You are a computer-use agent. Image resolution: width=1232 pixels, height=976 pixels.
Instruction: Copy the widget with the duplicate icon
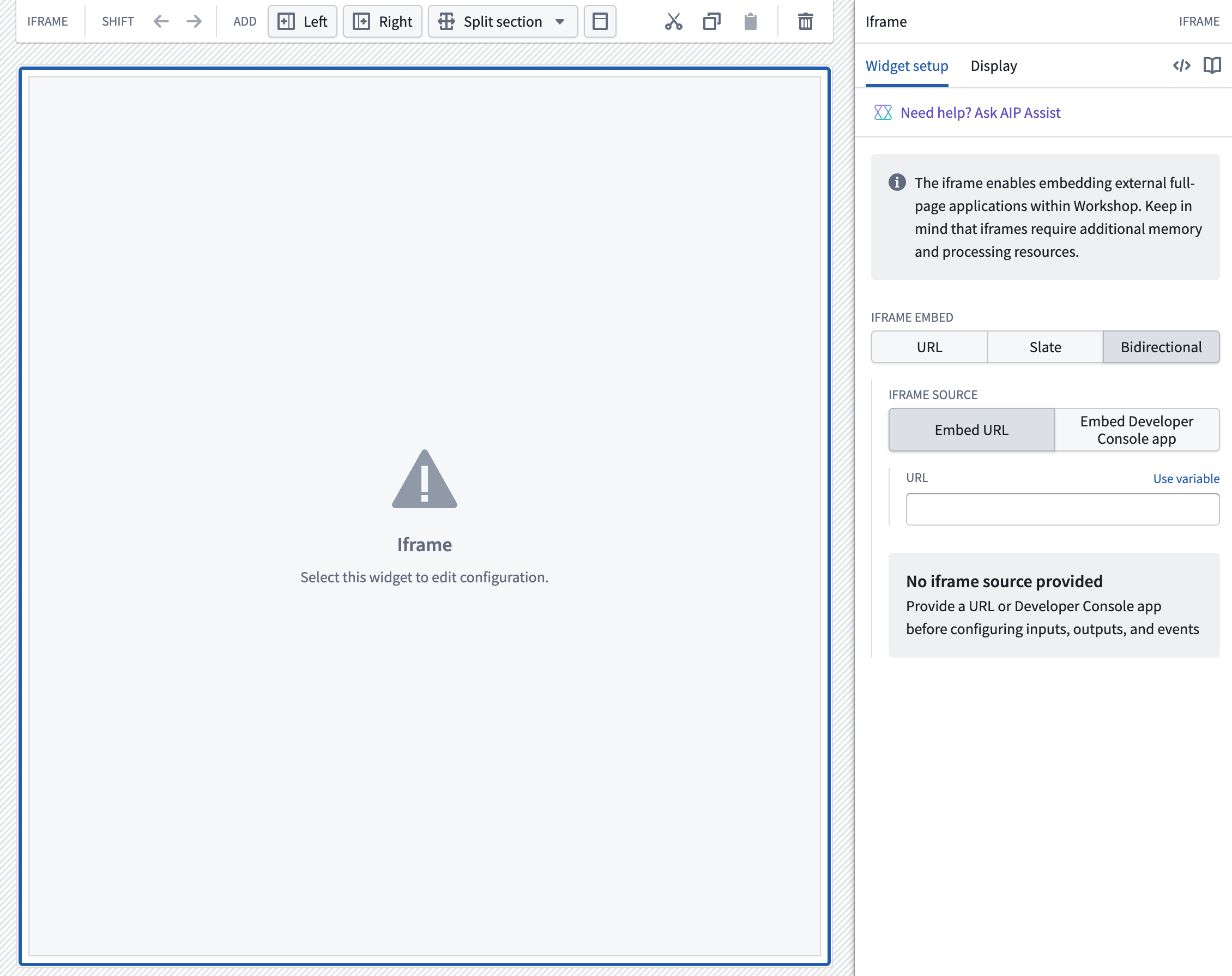(711, 21)
